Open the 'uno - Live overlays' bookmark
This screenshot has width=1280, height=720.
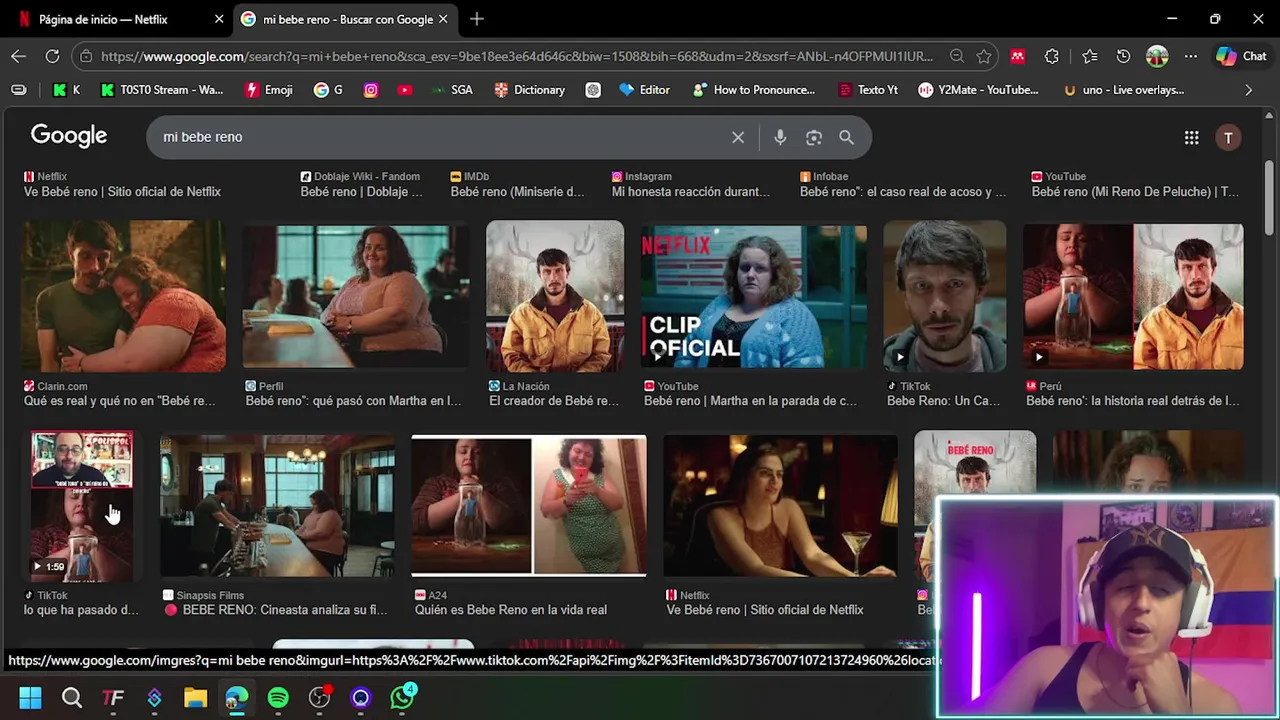[x=1123, y=90]
